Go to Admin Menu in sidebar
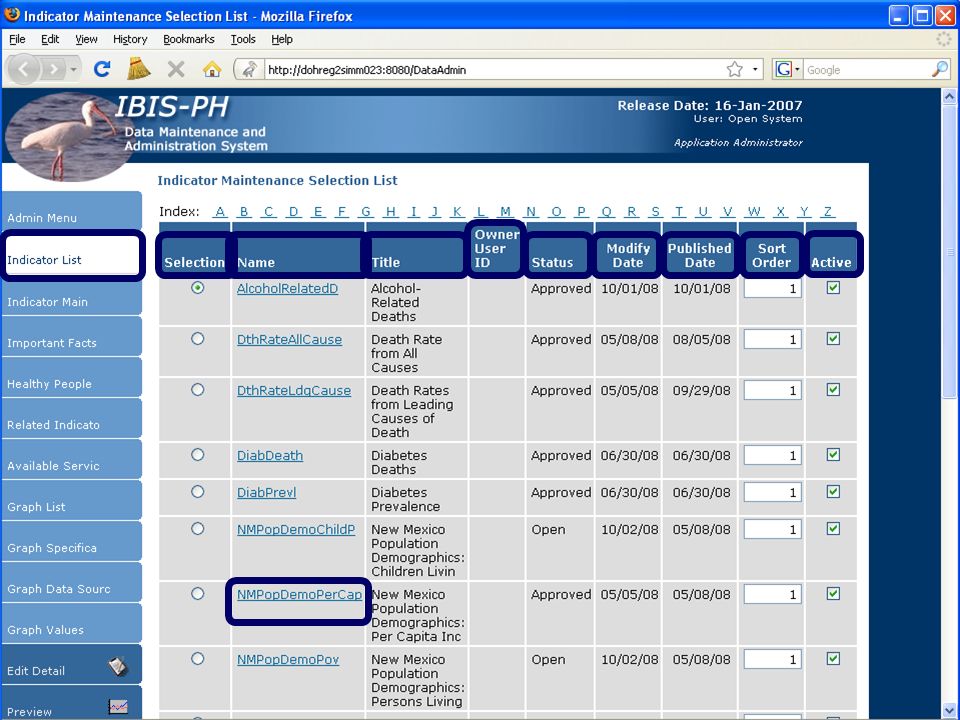The image size is (960, 720). pos(71,211)
